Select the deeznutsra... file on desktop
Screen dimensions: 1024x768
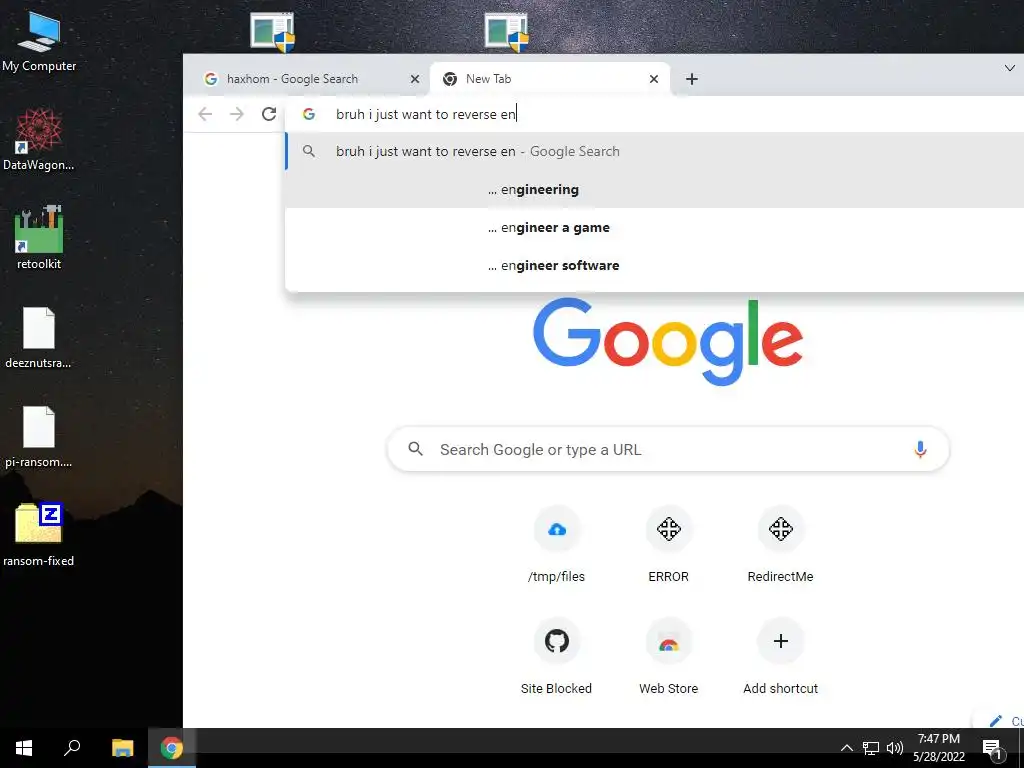(x=39, y=337)
